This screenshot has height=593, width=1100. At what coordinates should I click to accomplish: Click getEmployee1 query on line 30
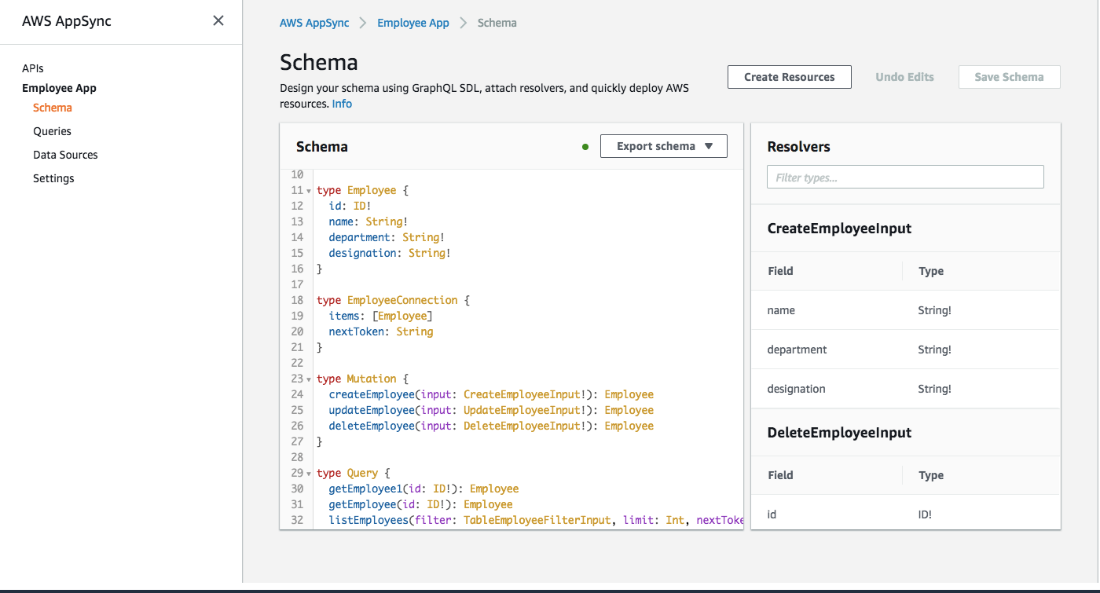tap(424, 488)
